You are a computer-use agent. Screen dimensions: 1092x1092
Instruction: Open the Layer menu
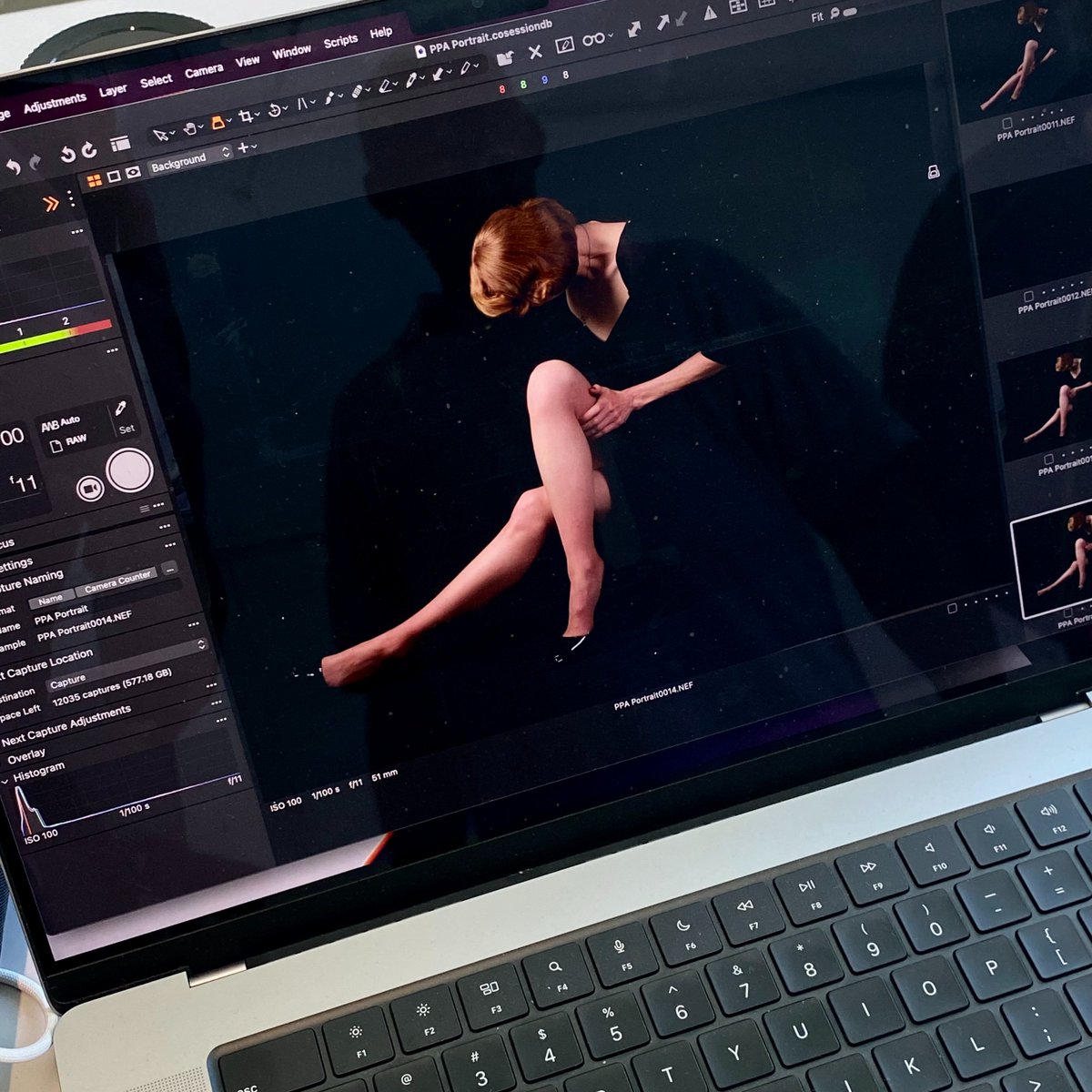click(x=113, y=91)
